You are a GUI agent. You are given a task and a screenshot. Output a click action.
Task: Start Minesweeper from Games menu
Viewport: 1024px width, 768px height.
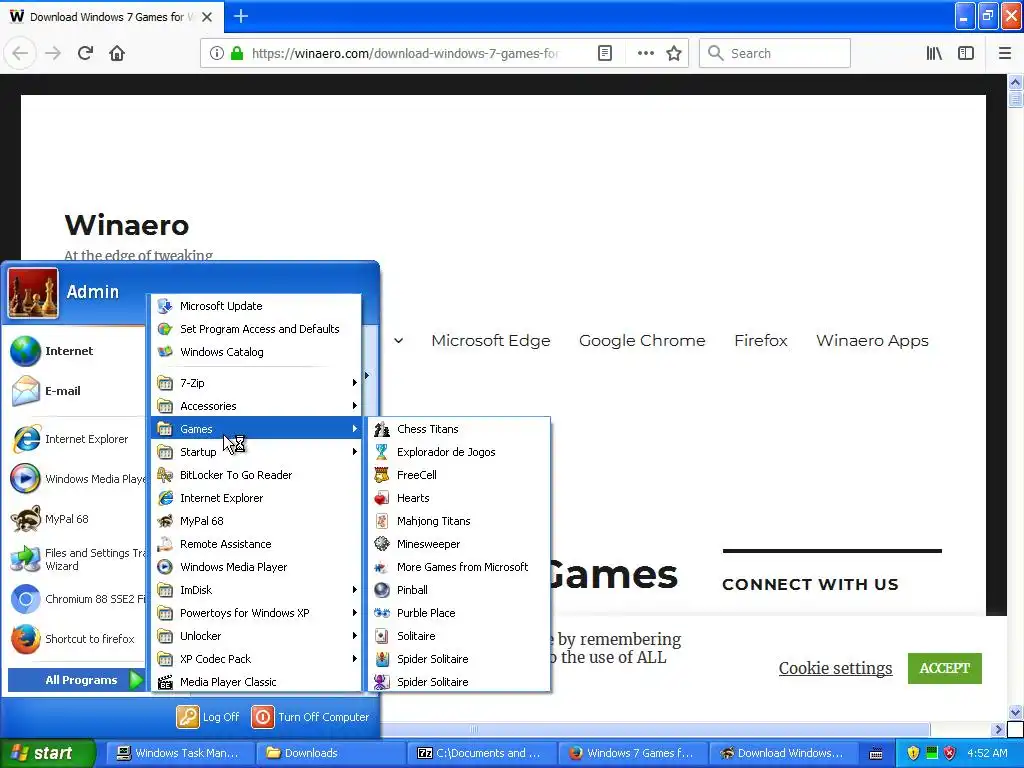459,544
